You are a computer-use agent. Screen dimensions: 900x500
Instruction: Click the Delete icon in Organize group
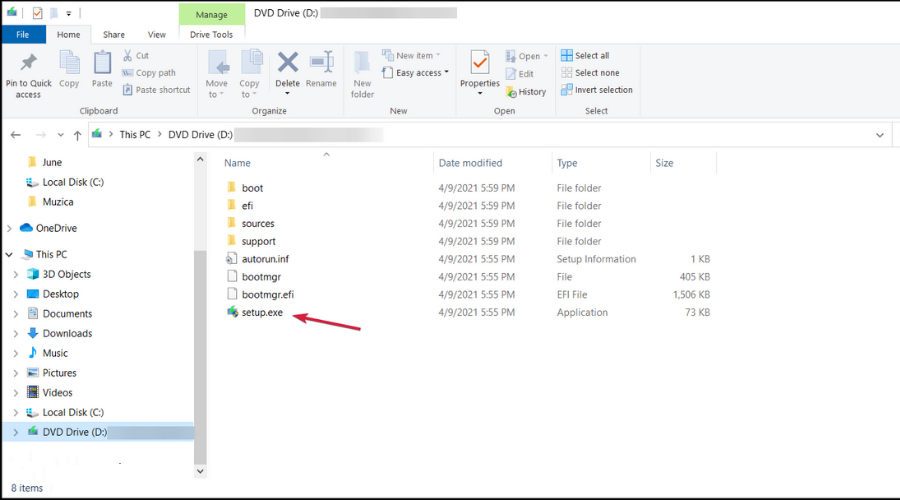287,66
